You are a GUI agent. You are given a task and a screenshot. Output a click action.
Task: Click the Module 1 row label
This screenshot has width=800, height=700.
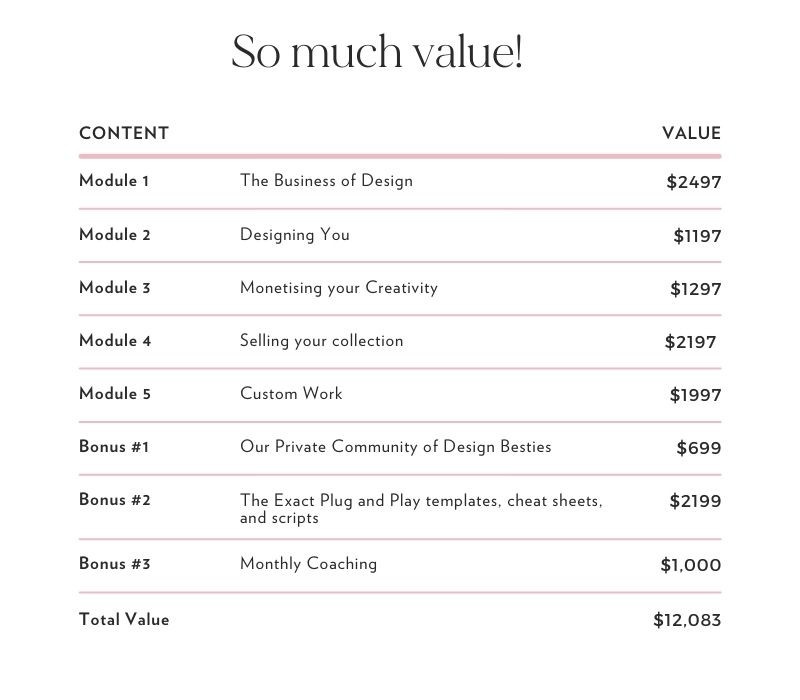click(114, 181)
